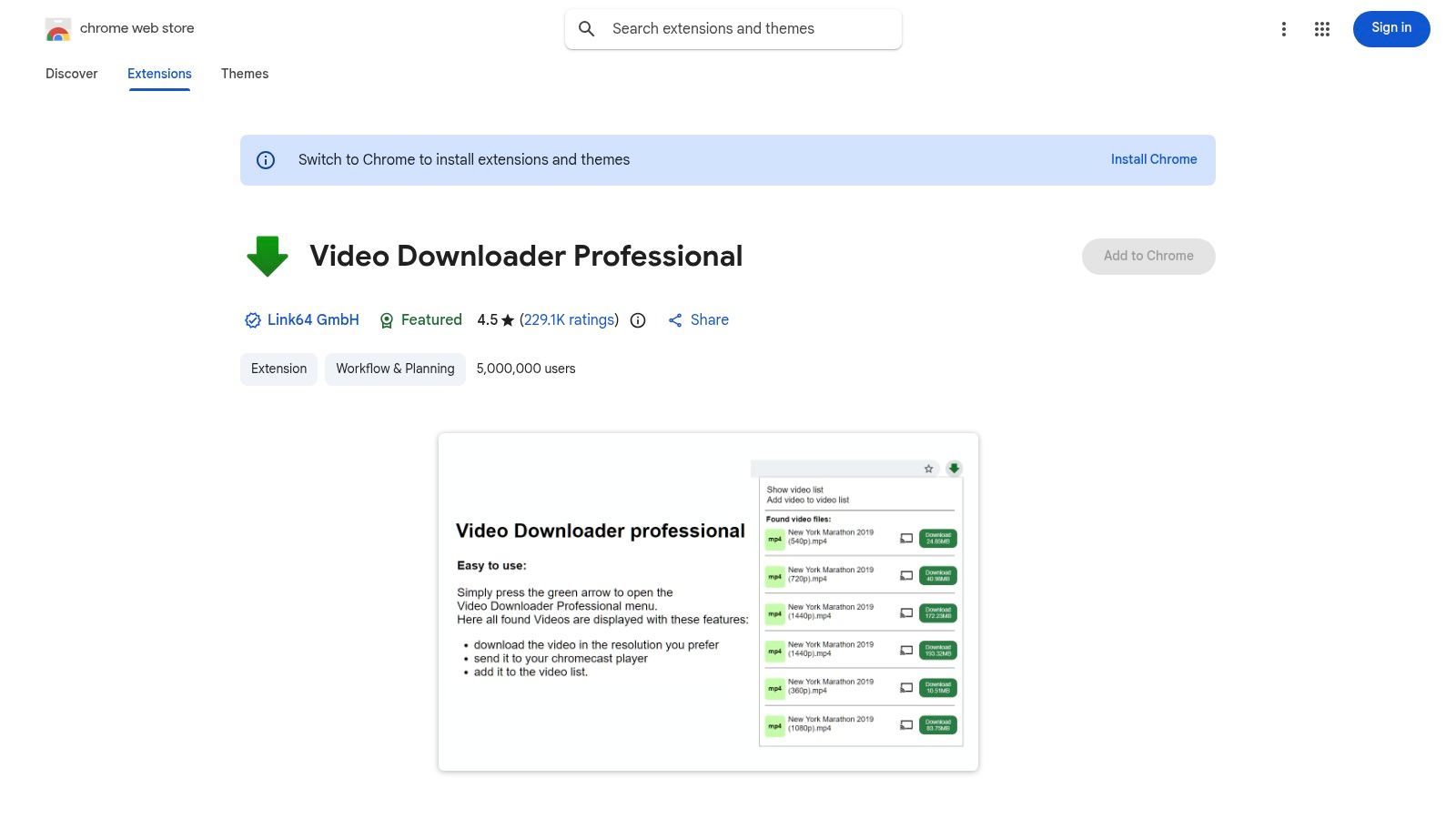Click Switch to Chrome banner message text
This screenshot has width=1456, height=819.
pos(464,160)
